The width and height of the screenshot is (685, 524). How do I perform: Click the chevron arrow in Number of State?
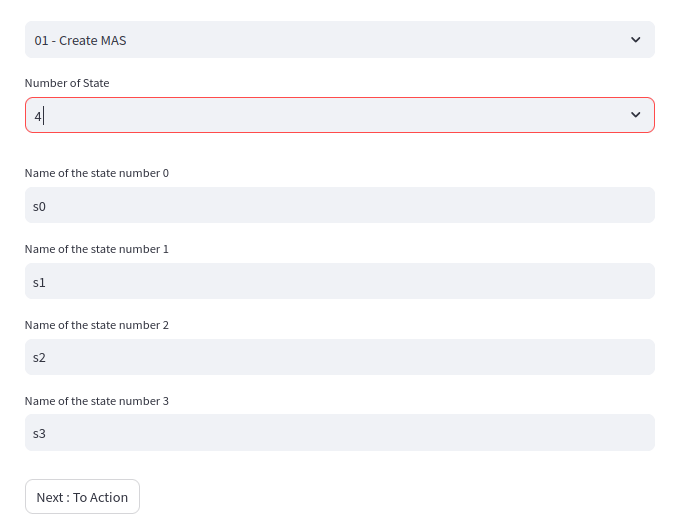(x=635, y=115)
